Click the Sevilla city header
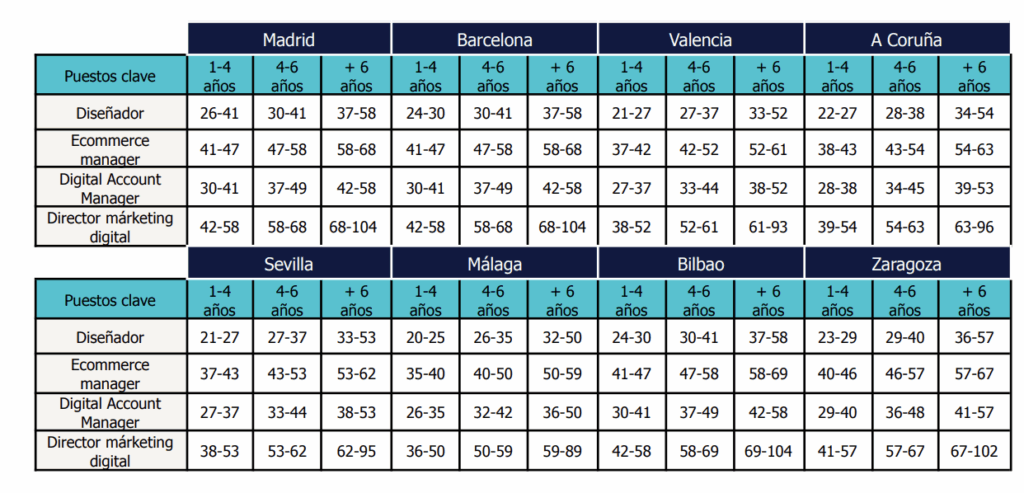Viewport: 1024px width, 493px height. pos(289,266)
